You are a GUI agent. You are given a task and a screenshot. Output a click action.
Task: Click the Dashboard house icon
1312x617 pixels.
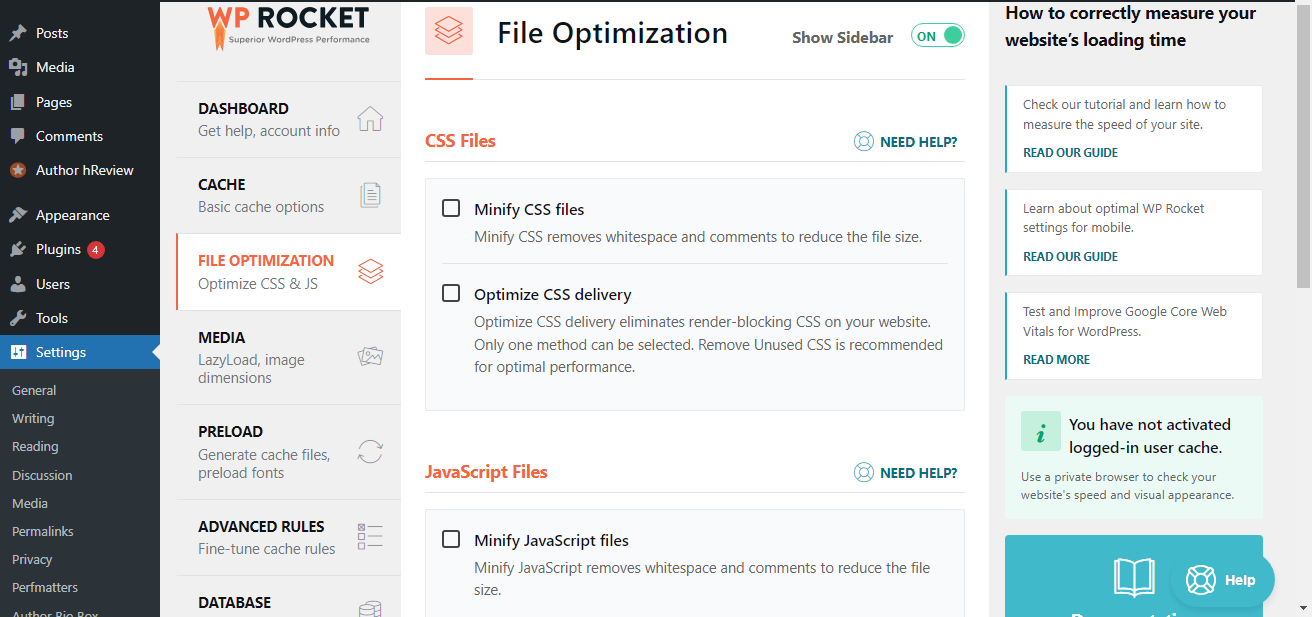(x=370, y=119)
